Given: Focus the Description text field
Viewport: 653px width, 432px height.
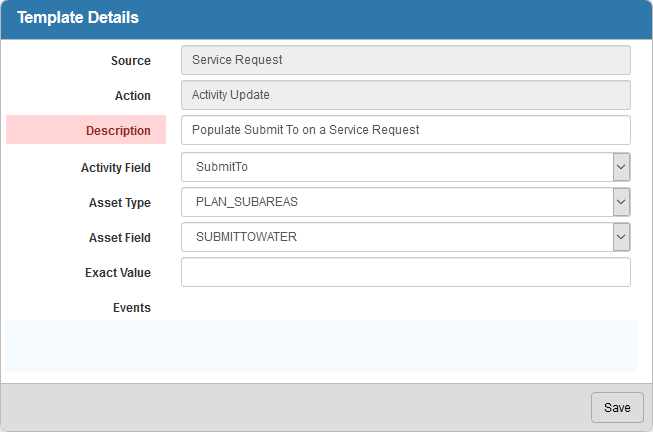Looking at the screenshot, I should point(406,130).
